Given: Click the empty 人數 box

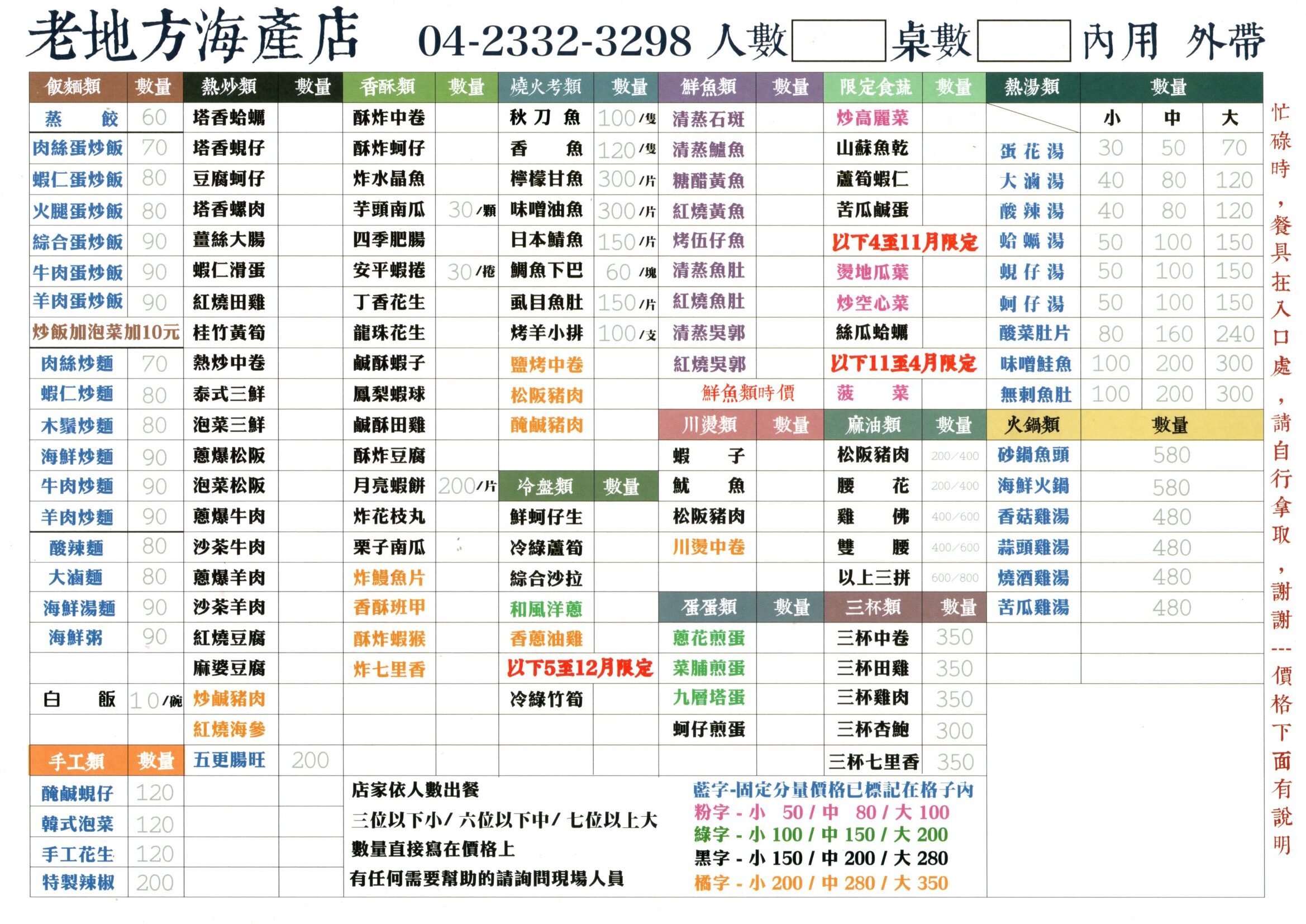Looking at the screenshot, I should coord(838,40).
